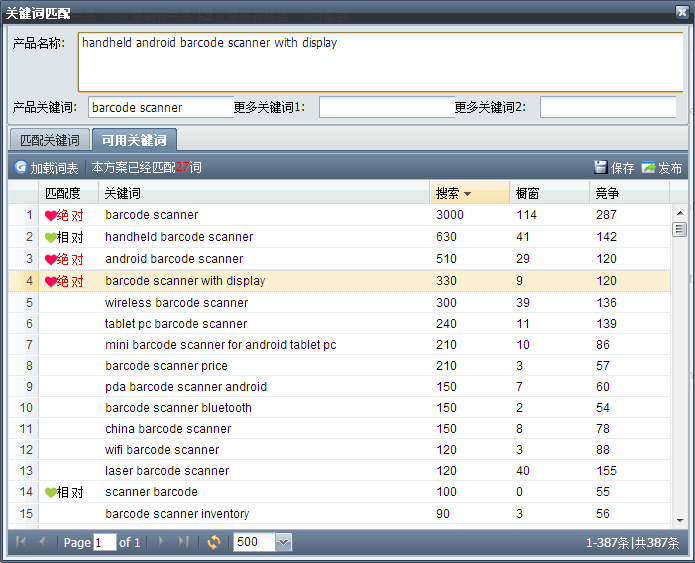Click the load word list icon
Screen dimensions: 695x563
click(x=21, y=168)
